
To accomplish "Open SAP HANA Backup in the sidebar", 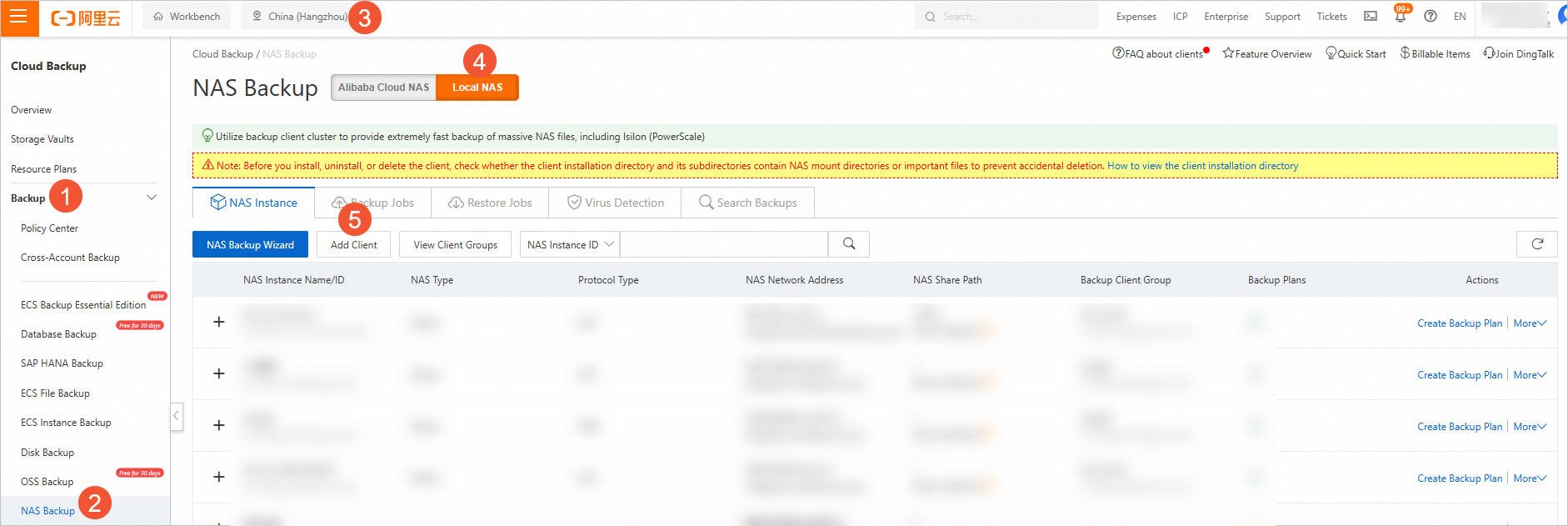I will coord(62,363).
